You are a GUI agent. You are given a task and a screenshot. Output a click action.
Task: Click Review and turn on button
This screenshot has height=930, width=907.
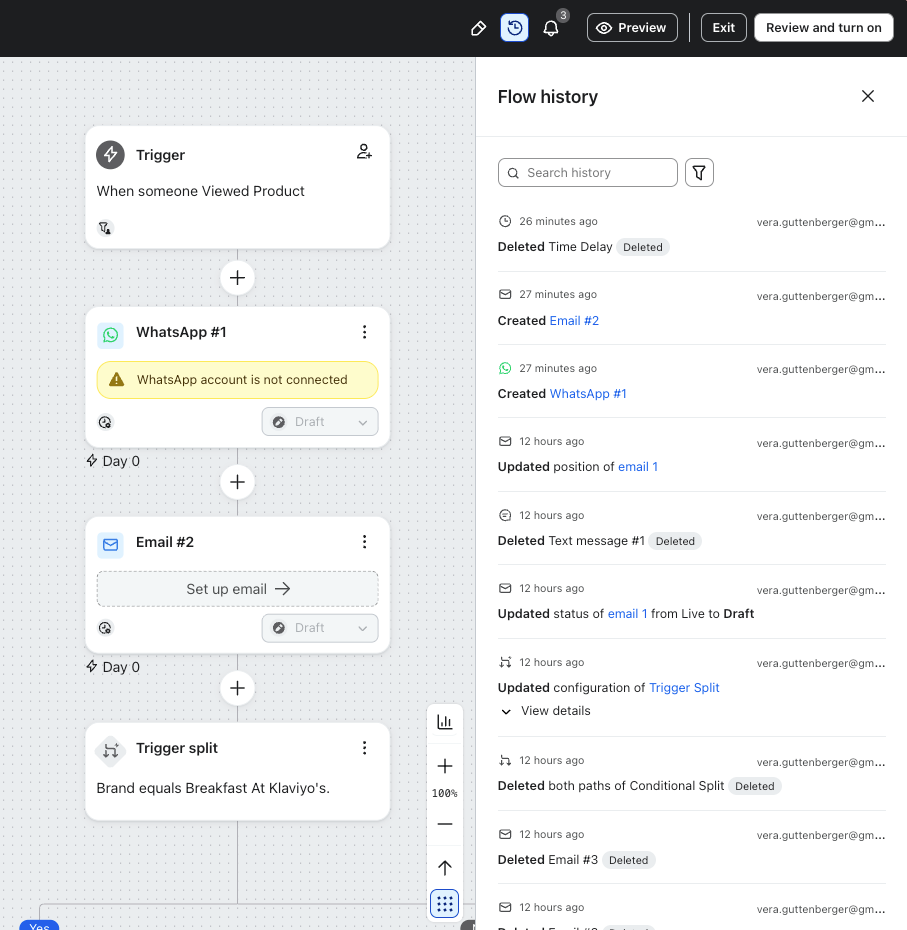point(823,28)
